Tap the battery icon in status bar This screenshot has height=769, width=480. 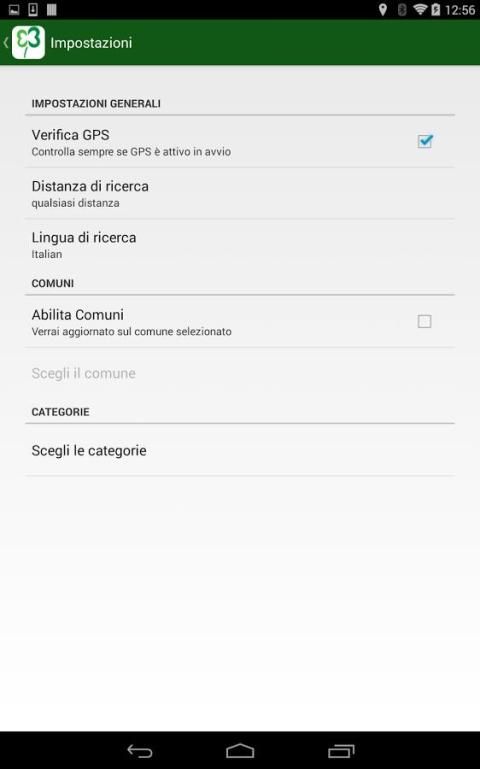click(x=435, y=9)
